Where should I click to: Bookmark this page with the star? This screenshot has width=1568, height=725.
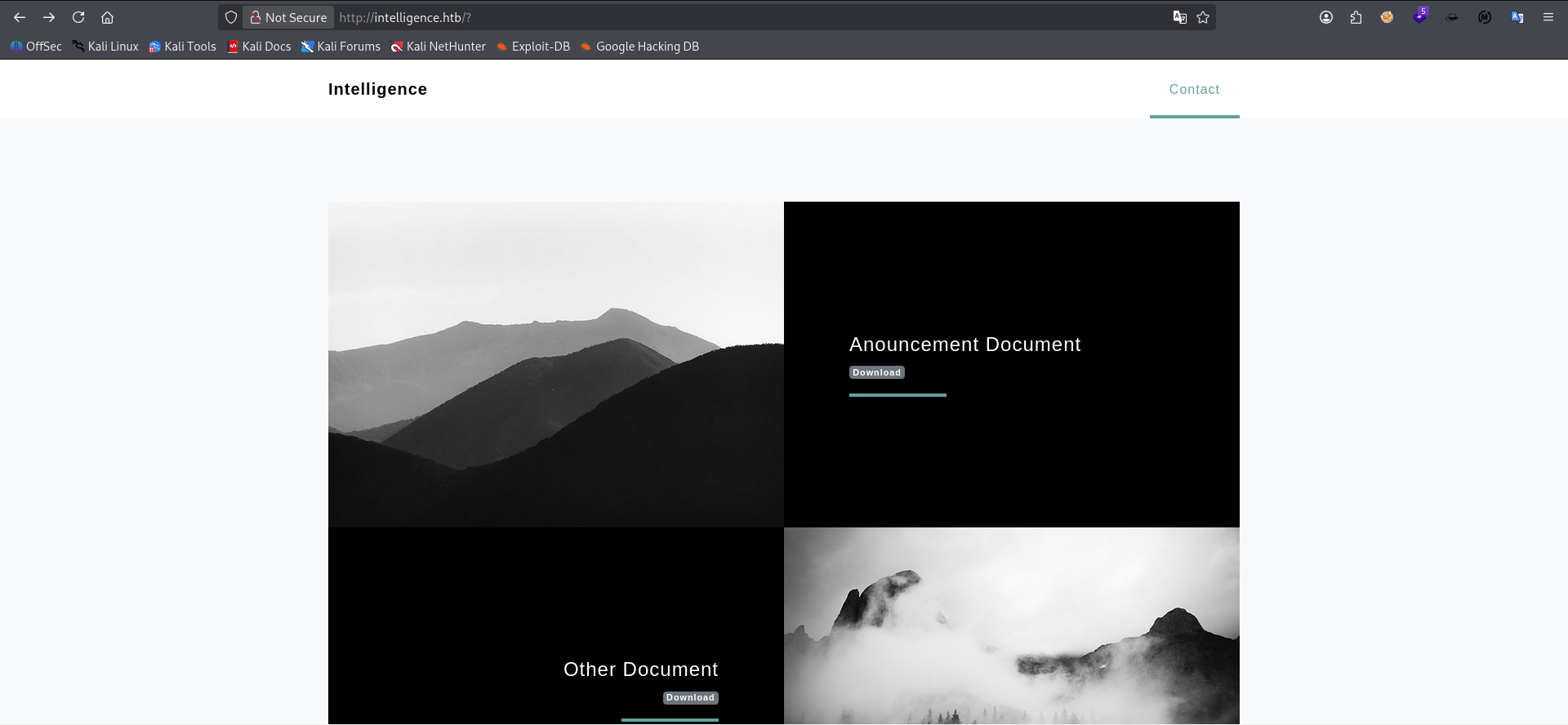(1203, 17)
